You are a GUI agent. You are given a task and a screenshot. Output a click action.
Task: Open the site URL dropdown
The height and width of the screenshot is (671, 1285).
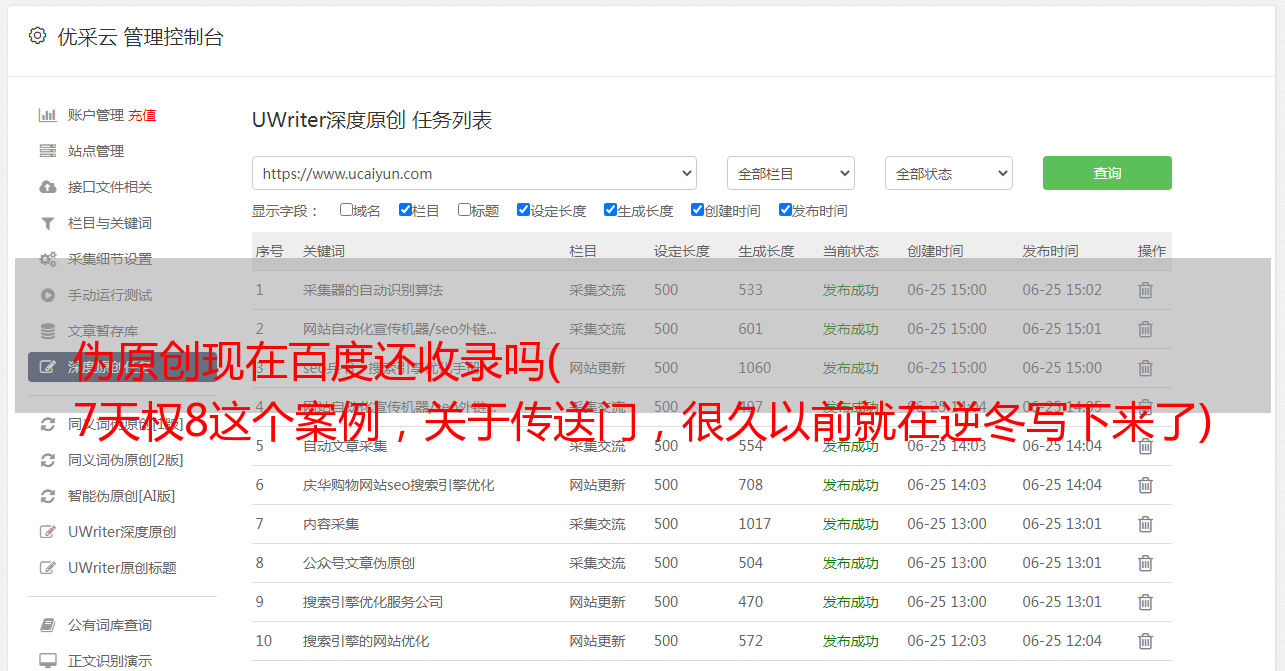click(x=474, y=173)
